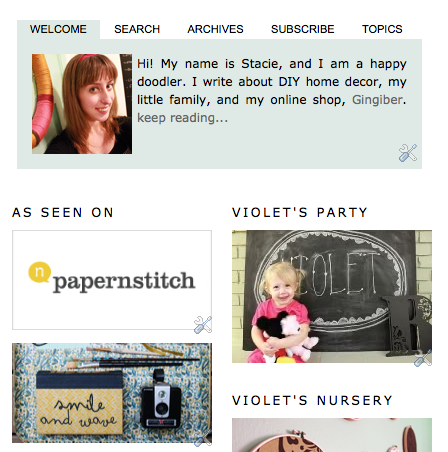The image size is (448, 452).
Task: Select the ARCHIVES tab
Action: (x=215, y=29)
